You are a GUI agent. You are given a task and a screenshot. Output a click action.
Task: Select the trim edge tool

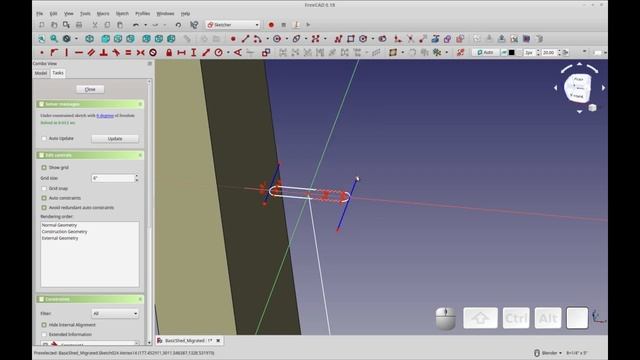coord(411,39)
